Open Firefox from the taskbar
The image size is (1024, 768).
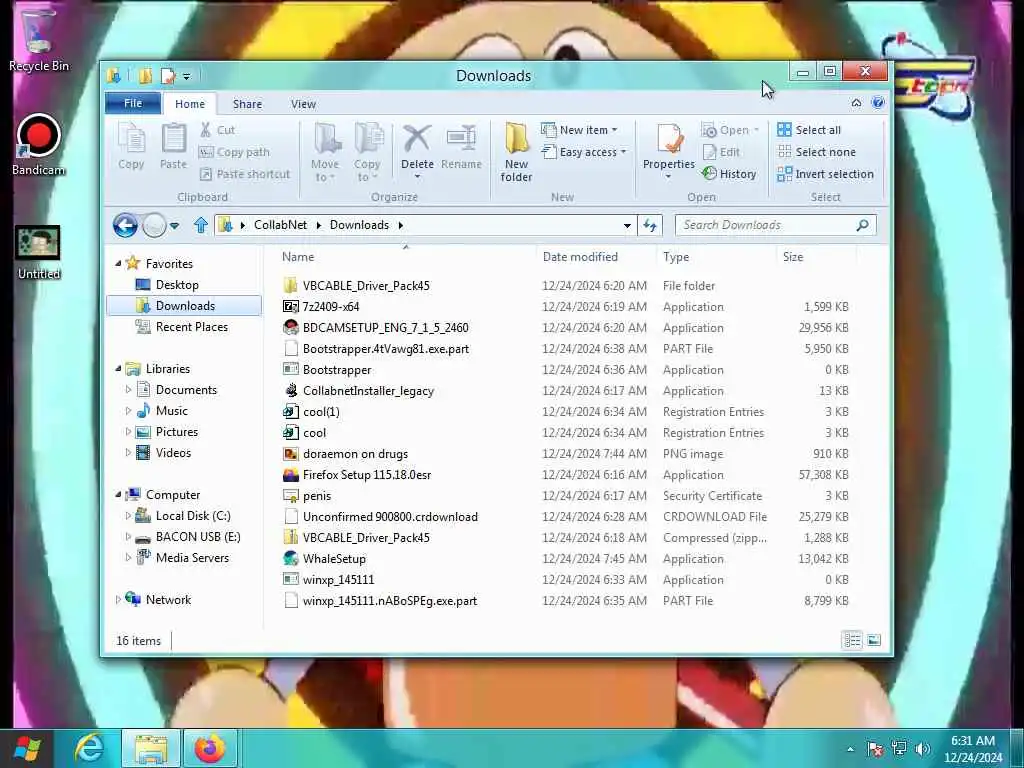[209, 748]
